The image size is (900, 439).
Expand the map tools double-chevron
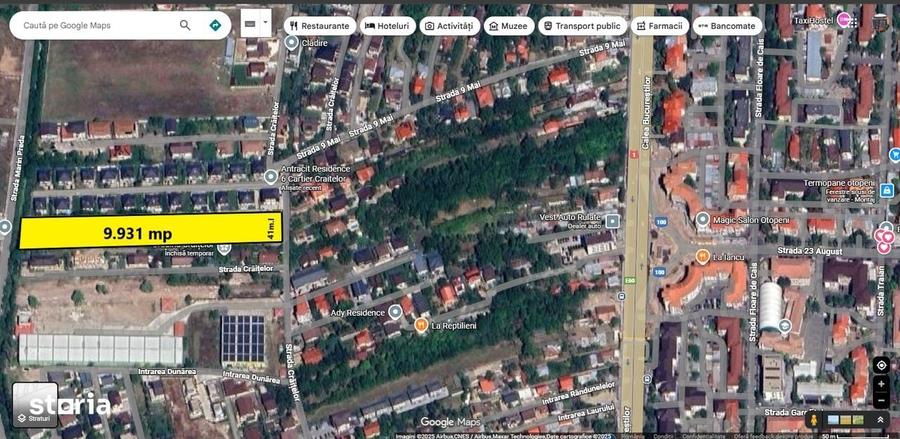coord(879,420)
